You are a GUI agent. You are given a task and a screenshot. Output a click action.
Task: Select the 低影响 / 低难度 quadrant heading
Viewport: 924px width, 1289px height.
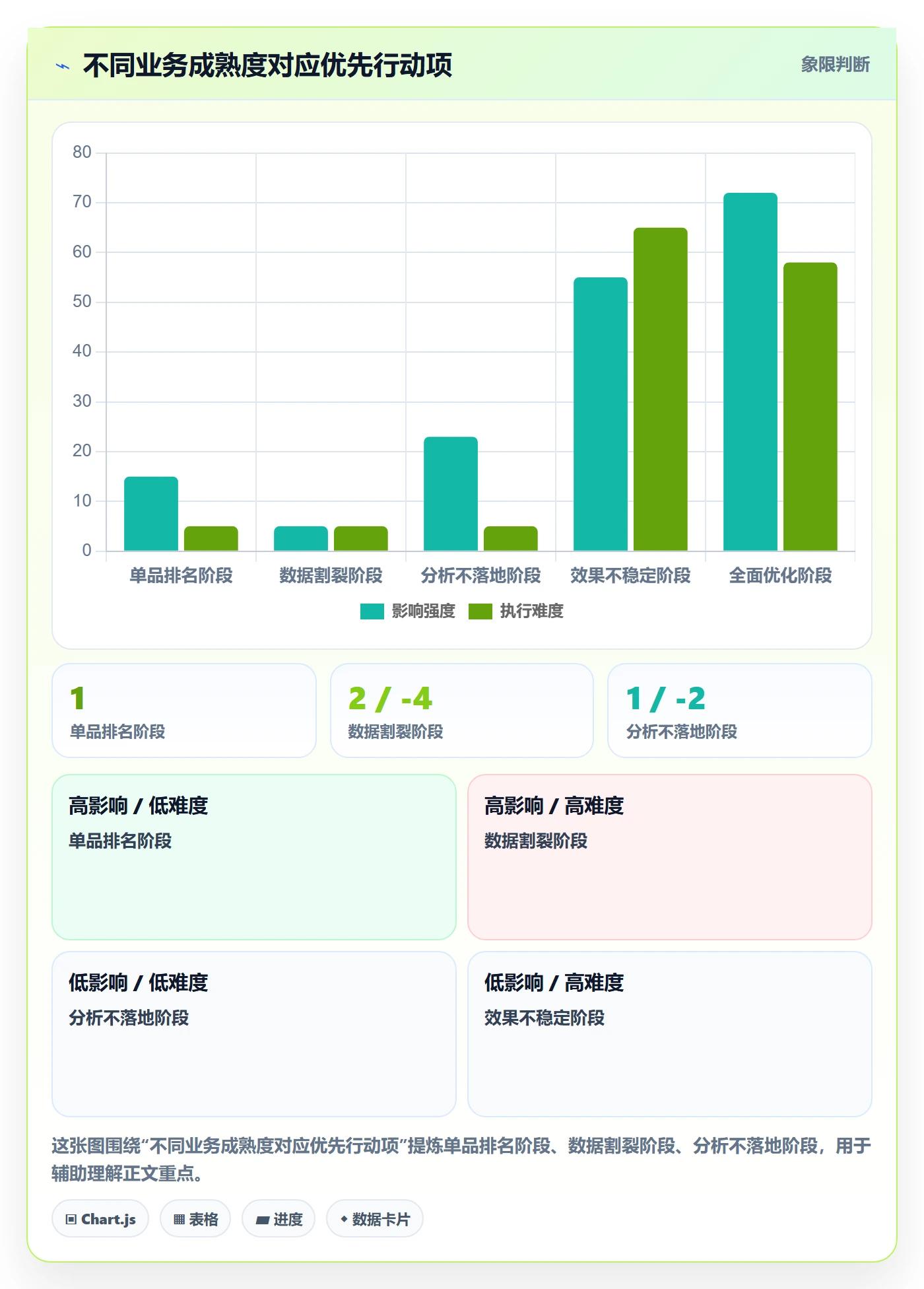pyautogui.click(x=139, y=983)
